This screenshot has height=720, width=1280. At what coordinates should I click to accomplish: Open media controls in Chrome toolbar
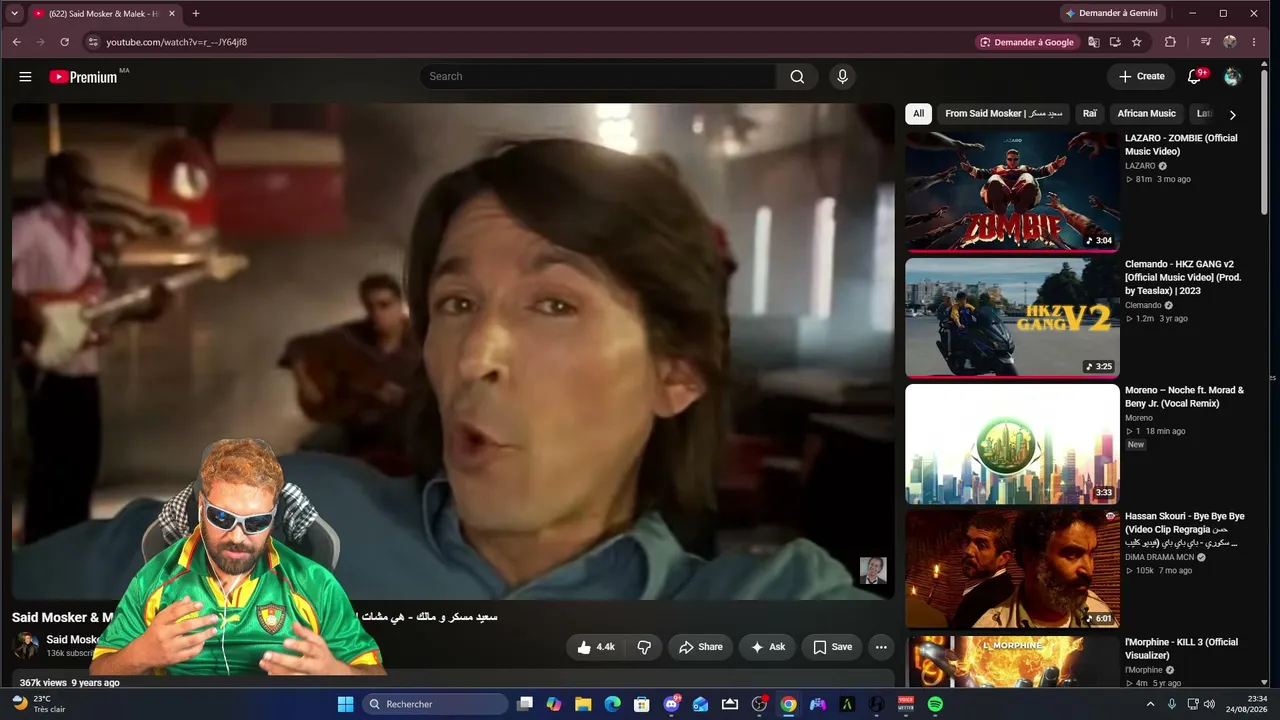(1206, 42)
